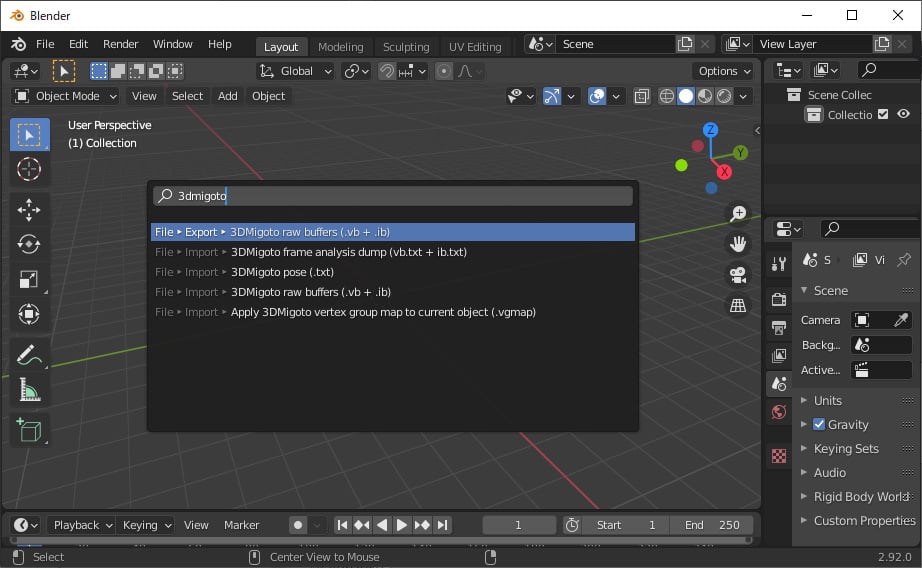922x568 pixels.
Task: Open the Output properties tab
Action: tap(779, 328)
